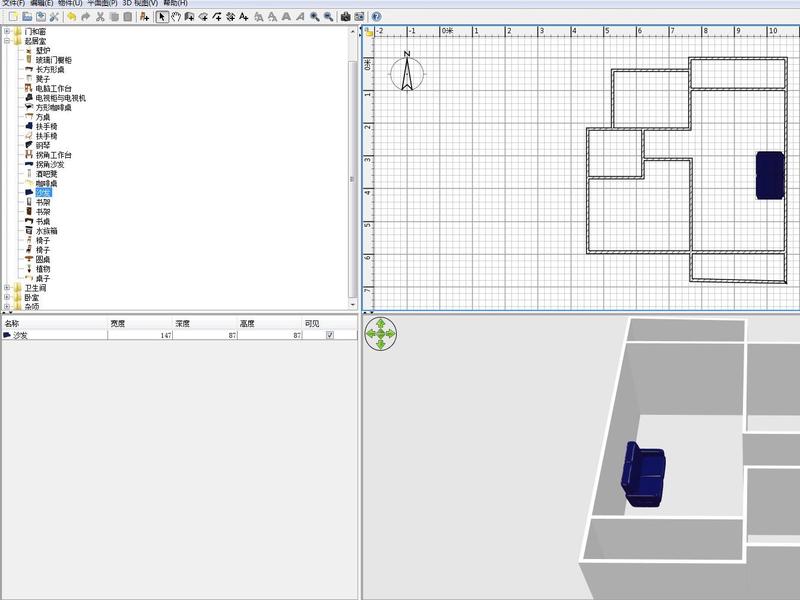The height and width of the screenshot is (600, 800).
Task: Select 拐角沙发 in the catalog tree
Action: coord(50,164)
